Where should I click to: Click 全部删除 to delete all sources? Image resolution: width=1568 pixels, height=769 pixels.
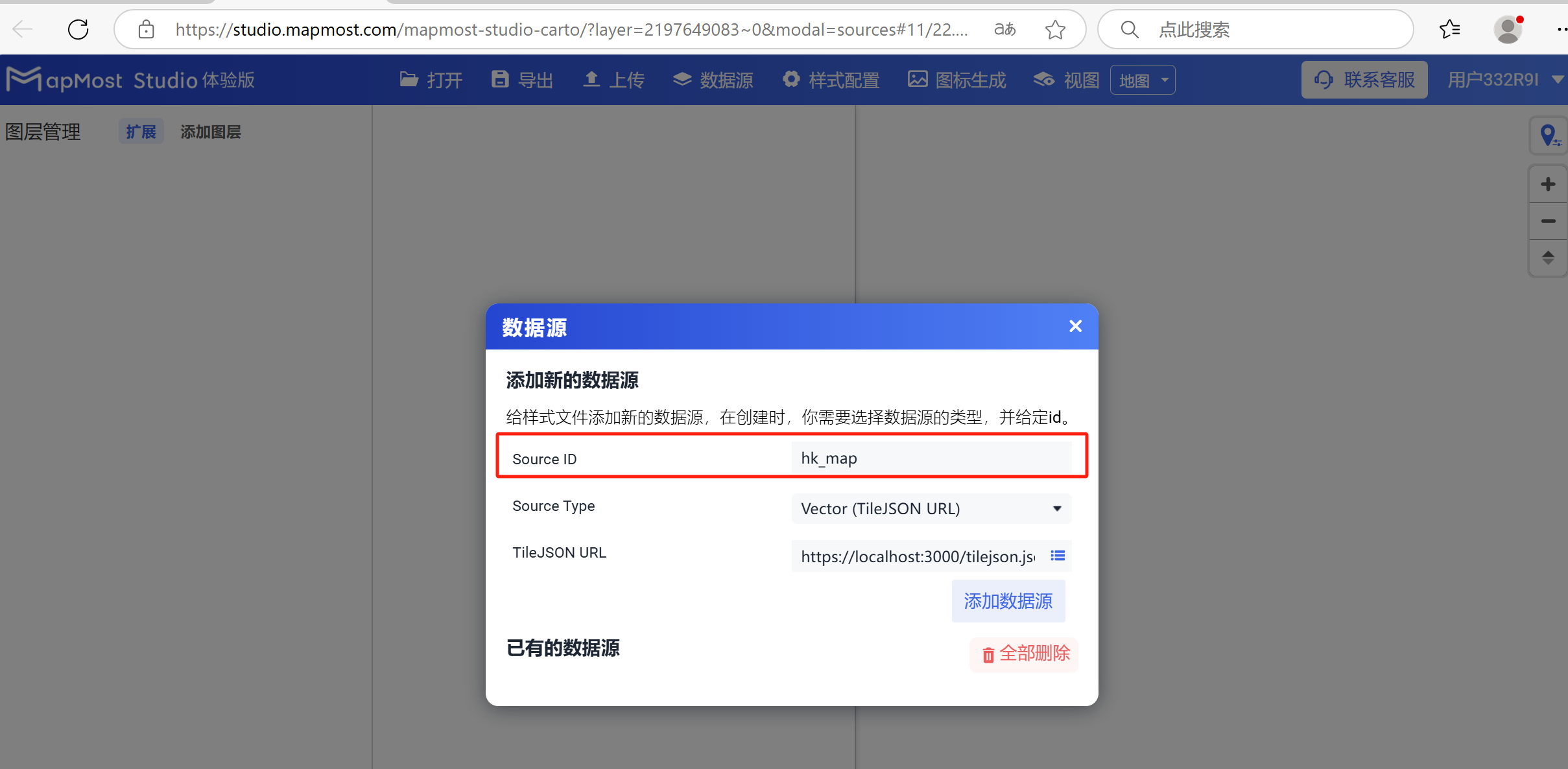[1023, 654]
